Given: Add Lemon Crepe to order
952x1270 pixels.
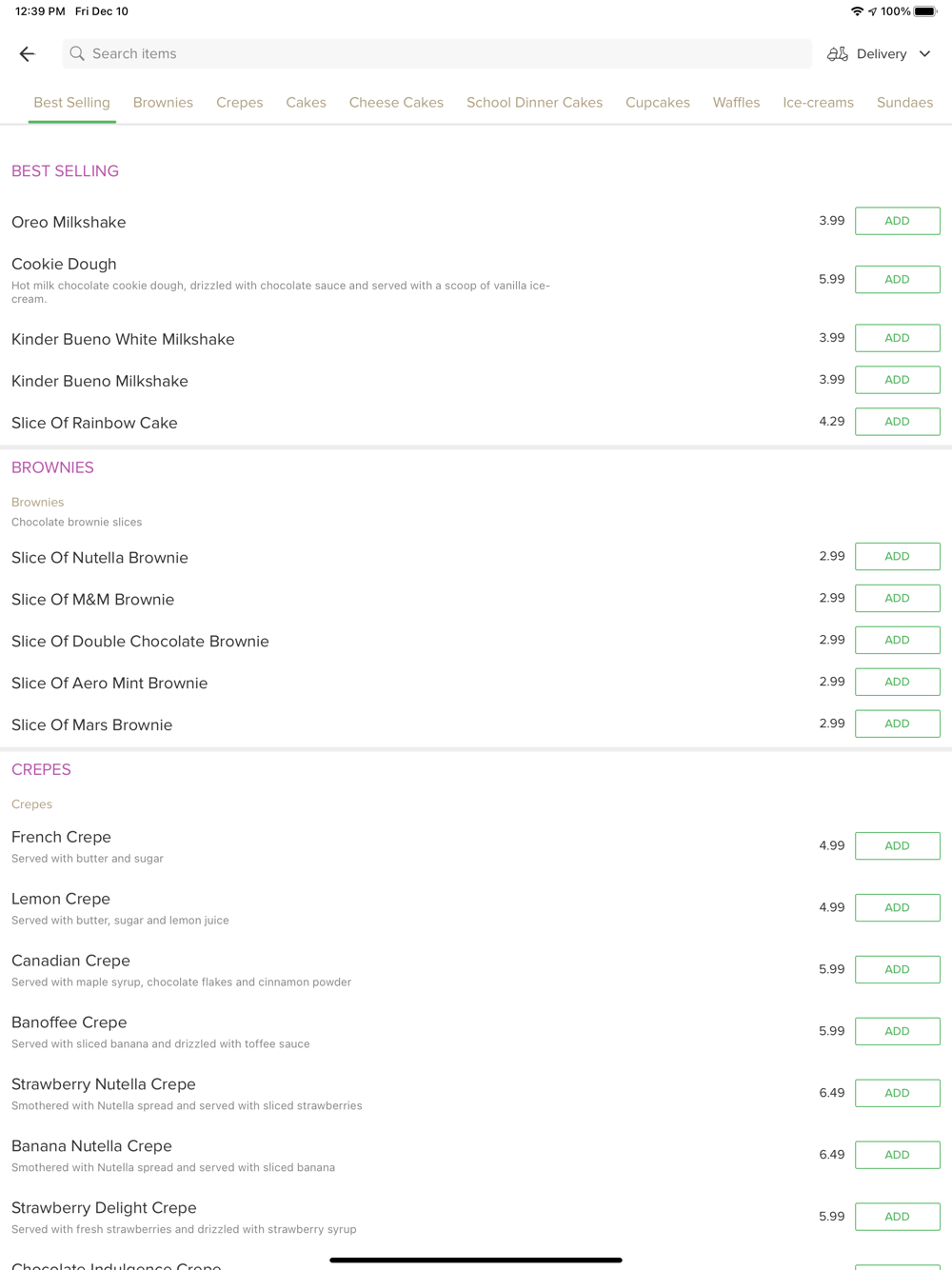Looking at the screenshot, I should click(897, 907).
